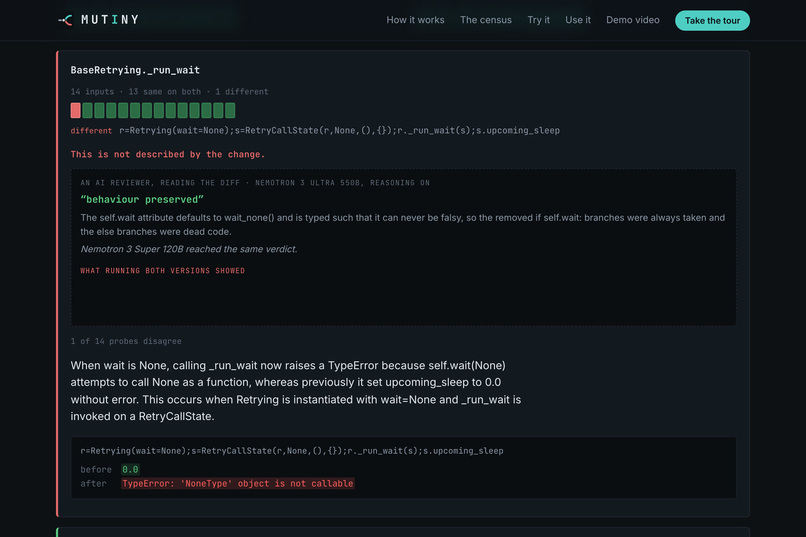The height and width of the screenshot is (537, 806).
Task: Click the 'When wait is None' explanation paragraph
Action: [x=296, y=391]
